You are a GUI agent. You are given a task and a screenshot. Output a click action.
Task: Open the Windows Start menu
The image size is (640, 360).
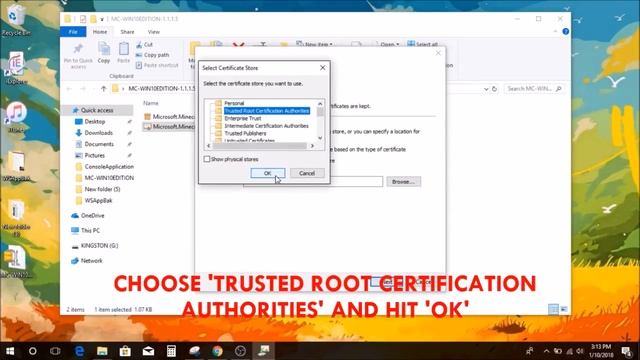tap(10, 351)
